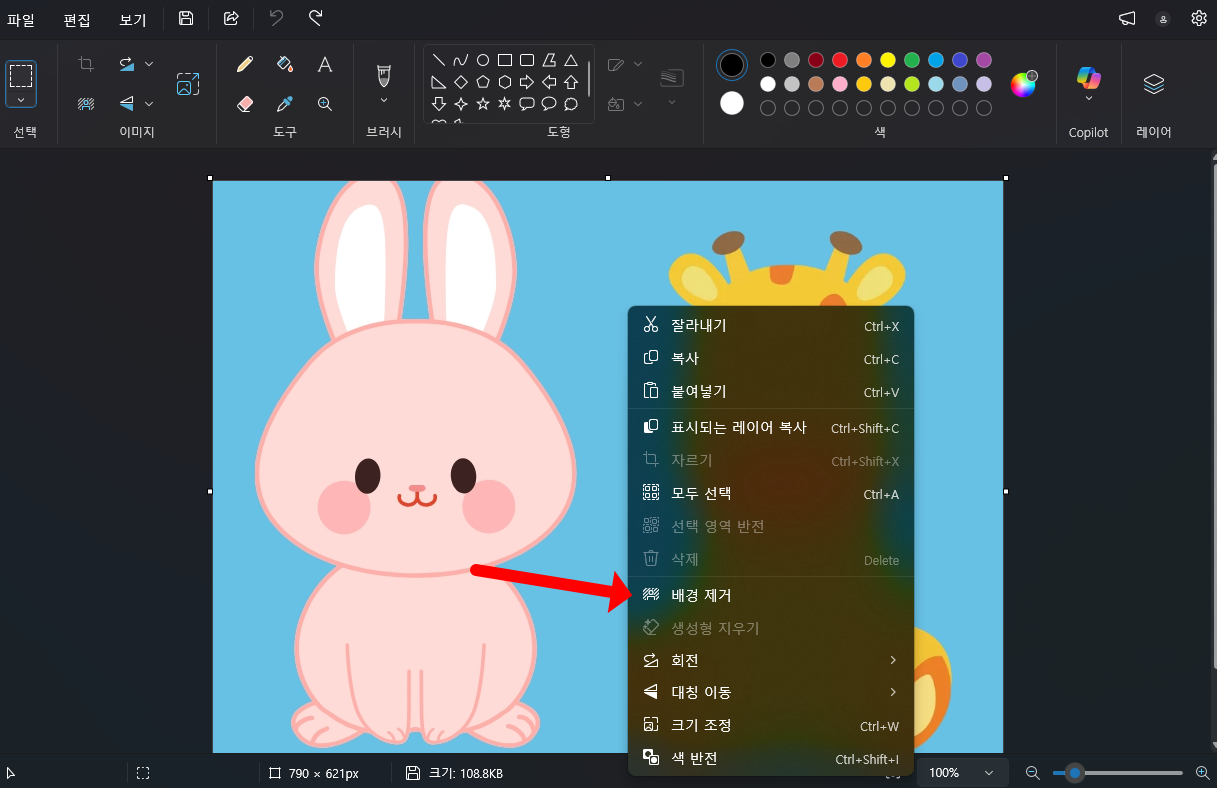Open the 파일 menu

pos(21,18)
